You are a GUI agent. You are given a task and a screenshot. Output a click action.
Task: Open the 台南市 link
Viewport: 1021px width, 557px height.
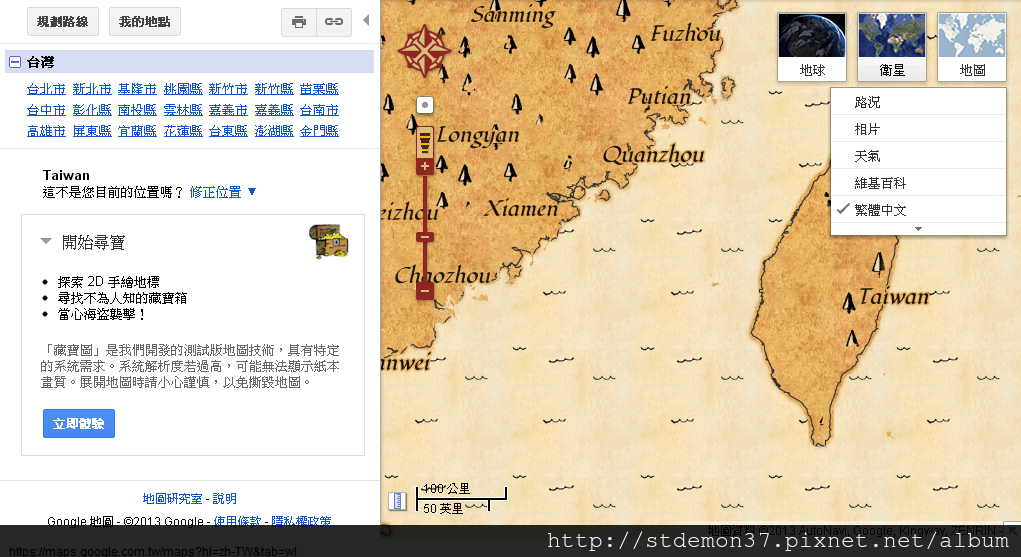tap(319, 109)
